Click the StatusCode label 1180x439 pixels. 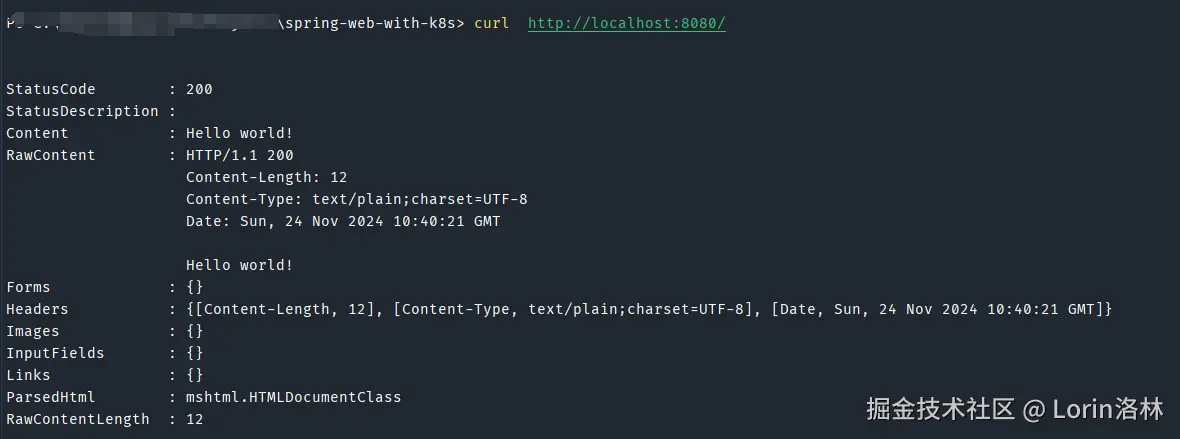pyautogui.click(x=51, y=89)
